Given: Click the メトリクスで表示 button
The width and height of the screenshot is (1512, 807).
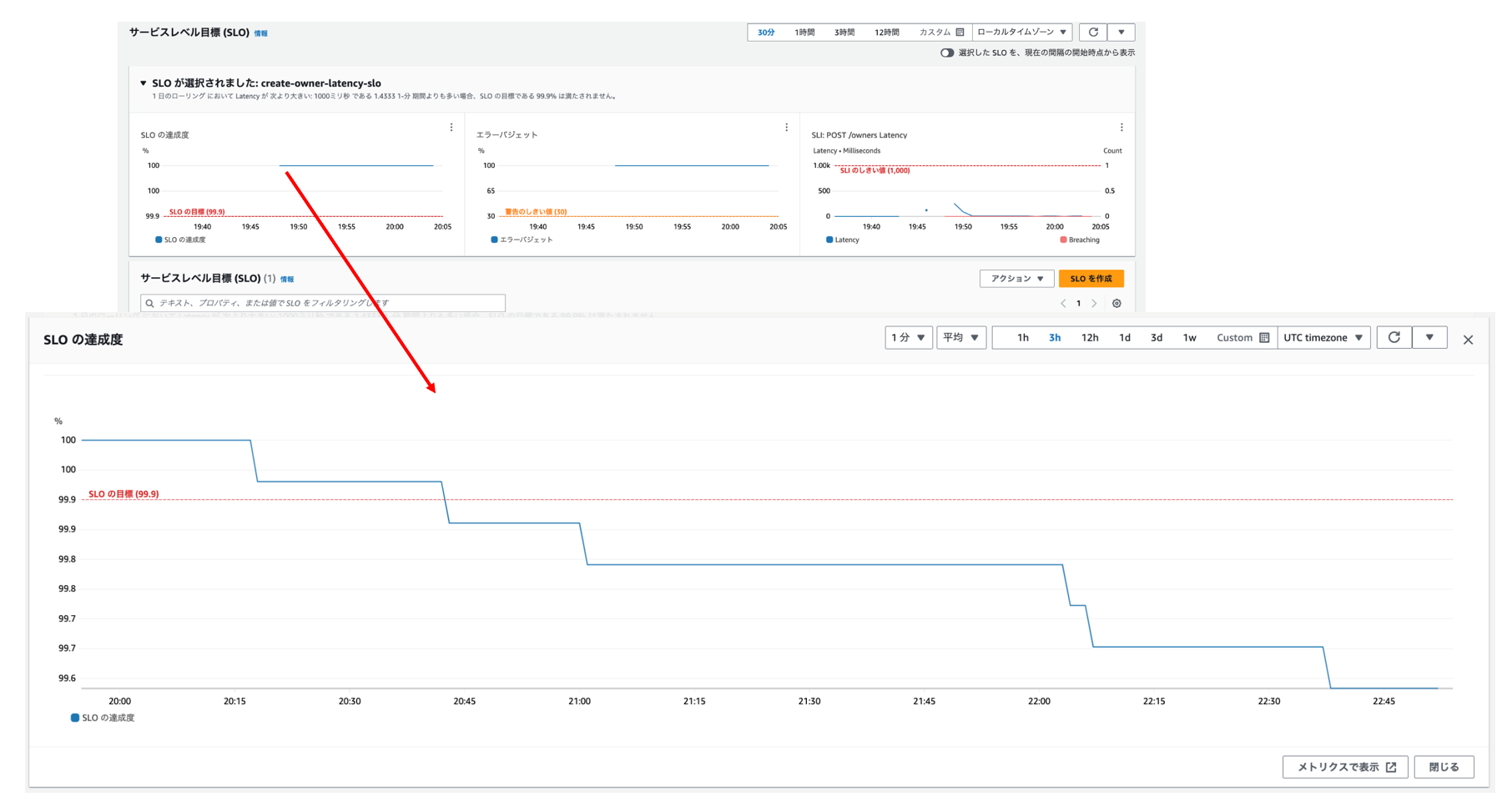Looking at the screenshot, I should (x=1345, y=767).
